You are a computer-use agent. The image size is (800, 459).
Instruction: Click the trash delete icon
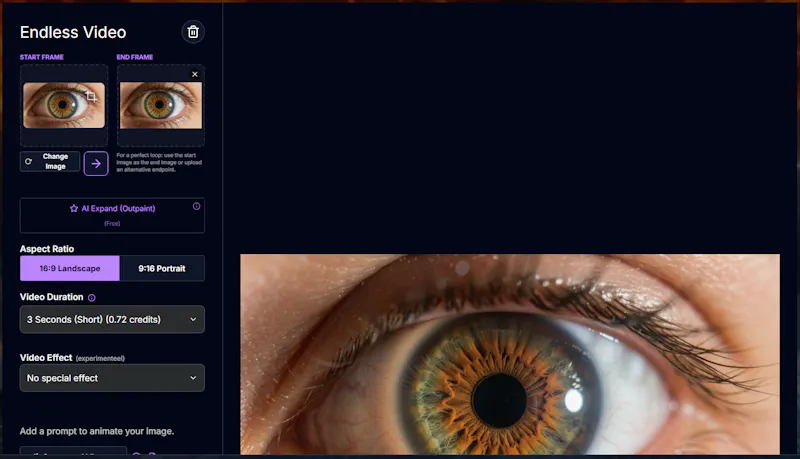pos(193,32)
